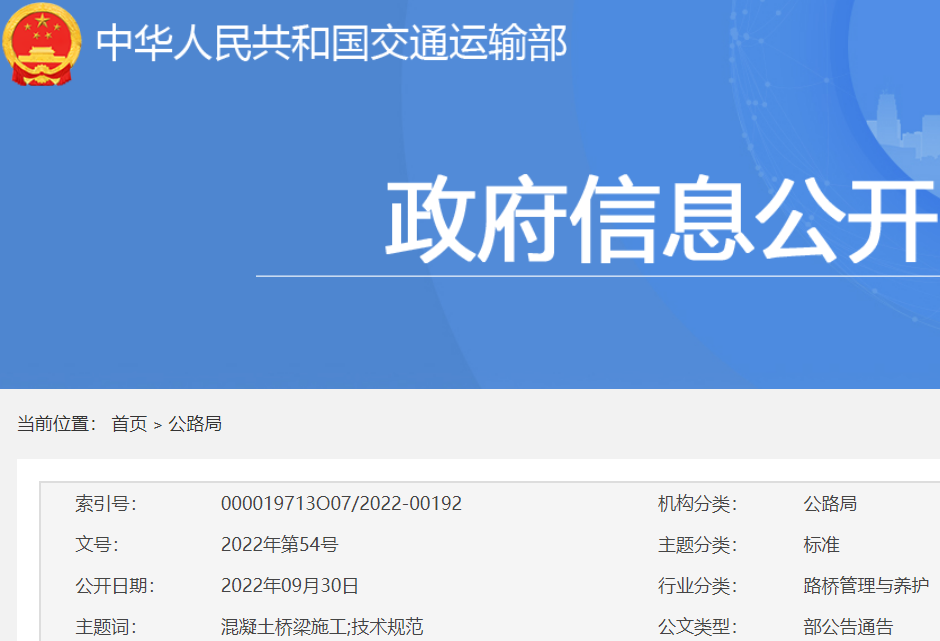This screenshot has height=641, width=940.
Task: Select the 当前位置 breadcrumb label
Action: point(56,424)
